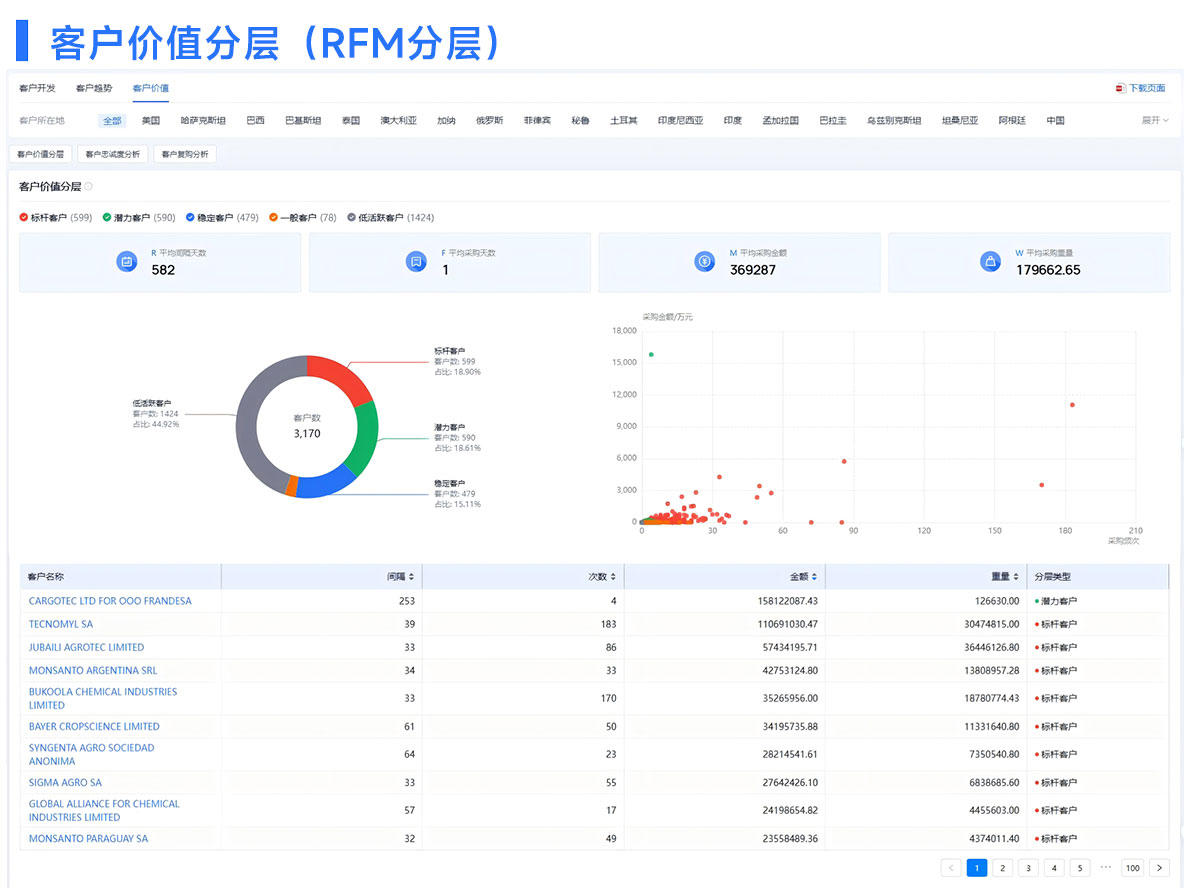Go to page 2 in pagination
1190x888 pixels.
pyautogui.click(x=1003, y=868)
